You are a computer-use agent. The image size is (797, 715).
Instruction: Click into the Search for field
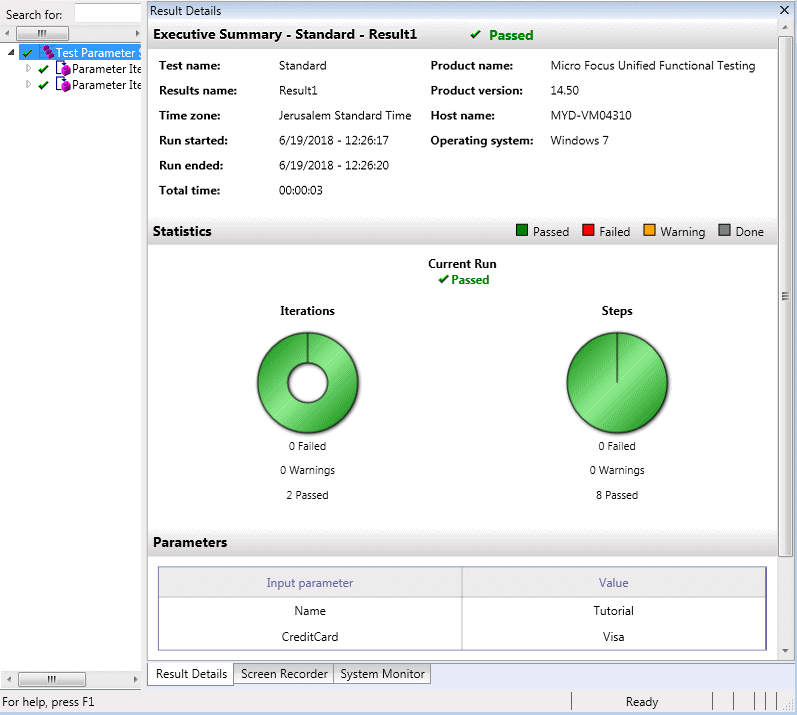(107, 14)
